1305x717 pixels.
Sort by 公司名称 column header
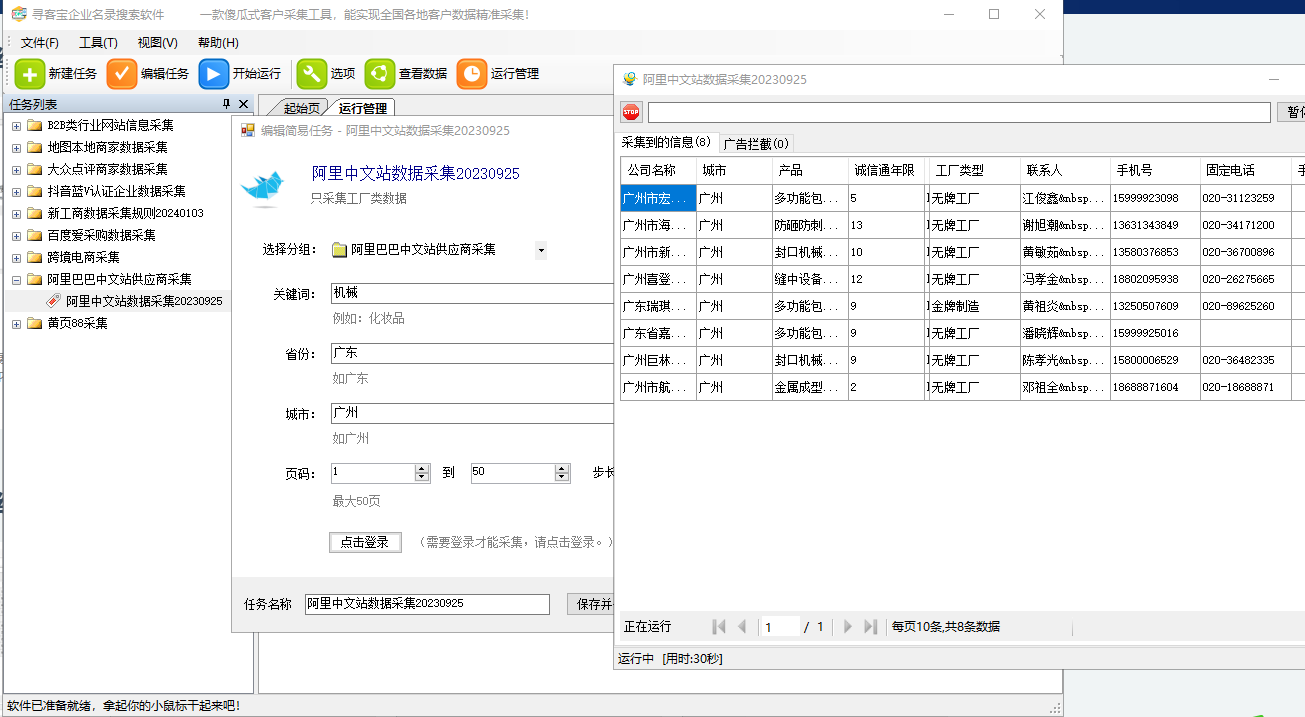point(658,170)
